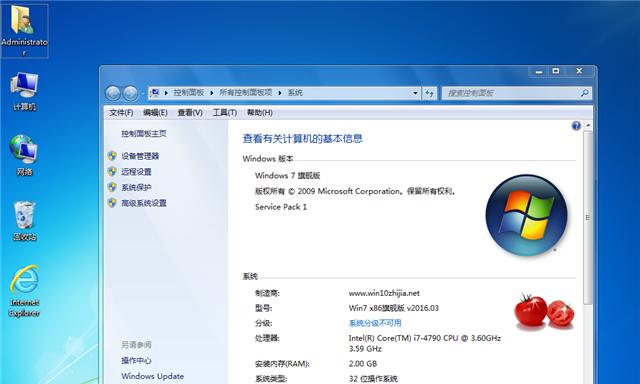Open 高级系统设置 from the sidebar
Image resolution: width=640 pixels, height=384 pixels.
[144, 203]
